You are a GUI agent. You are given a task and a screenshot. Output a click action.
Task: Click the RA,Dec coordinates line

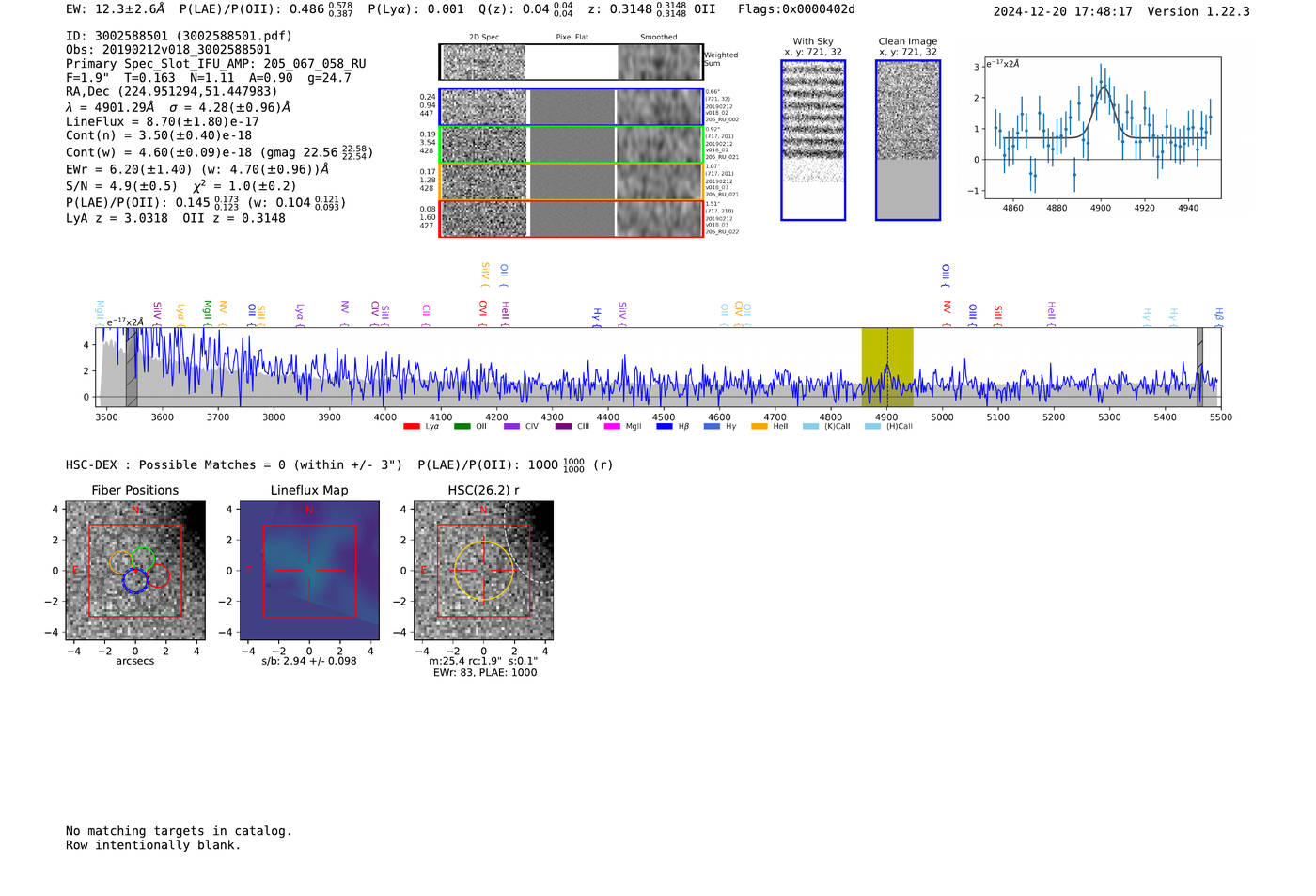click(x=172, y=92)
